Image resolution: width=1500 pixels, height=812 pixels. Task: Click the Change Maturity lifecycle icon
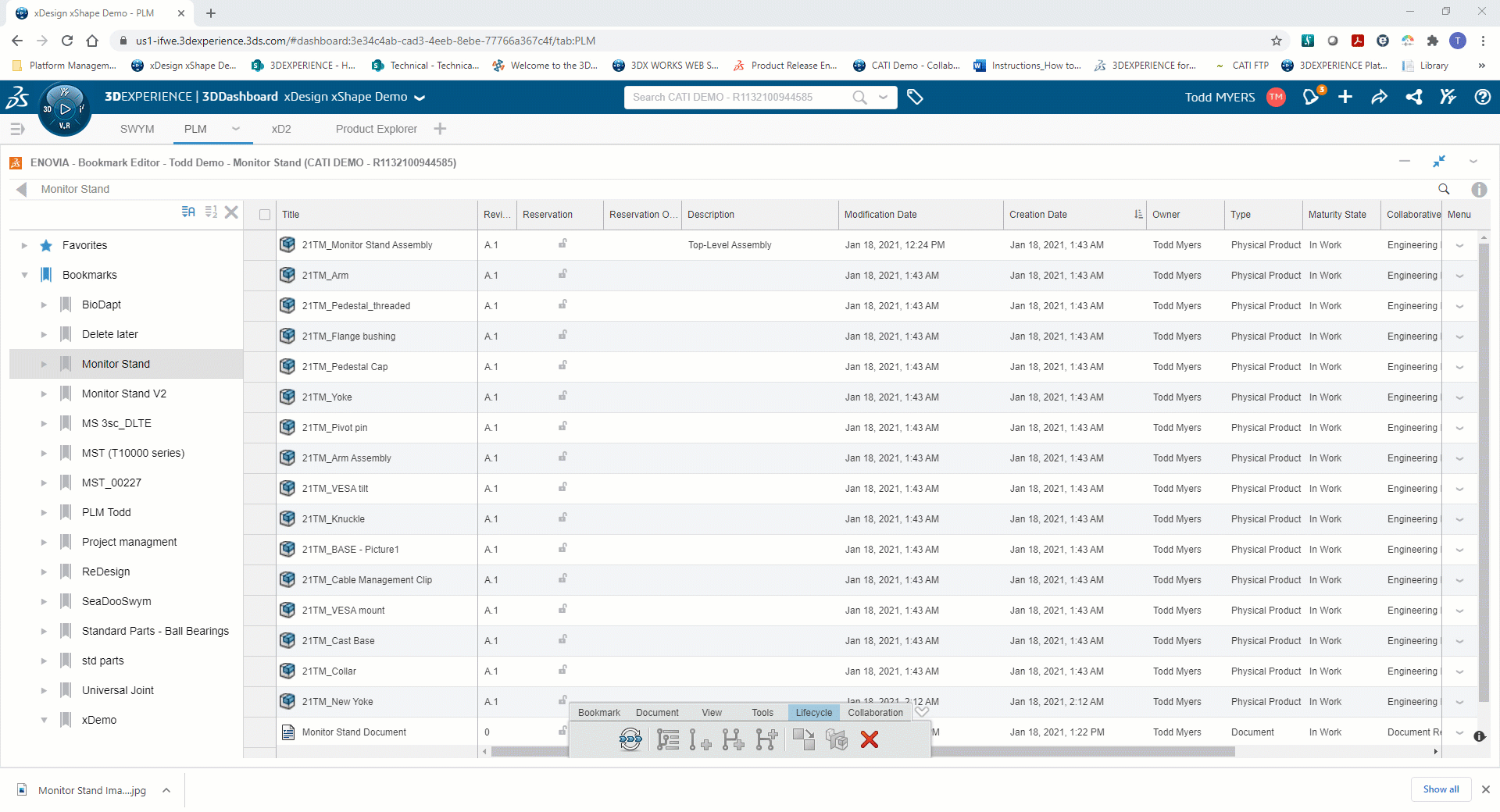[630, 739]
